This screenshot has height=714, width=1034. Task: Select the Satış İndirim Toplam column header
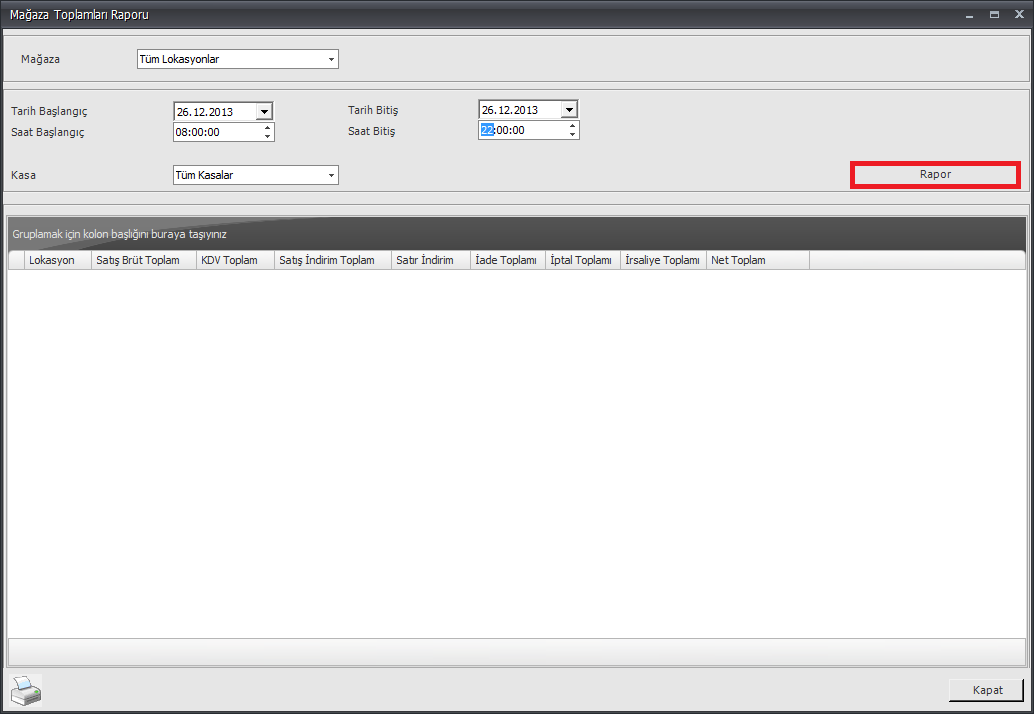327,260
